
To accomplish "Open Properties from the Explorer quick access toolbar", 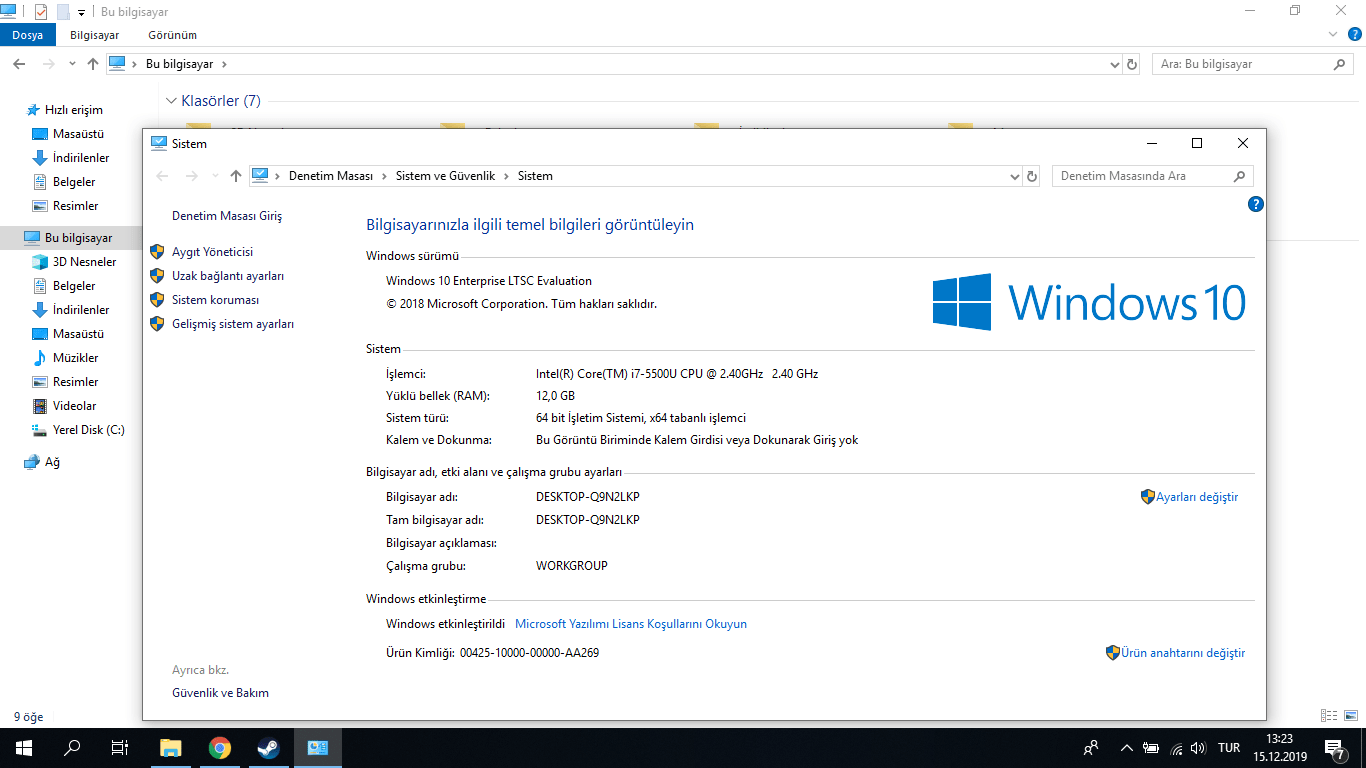I will [41, 12].
